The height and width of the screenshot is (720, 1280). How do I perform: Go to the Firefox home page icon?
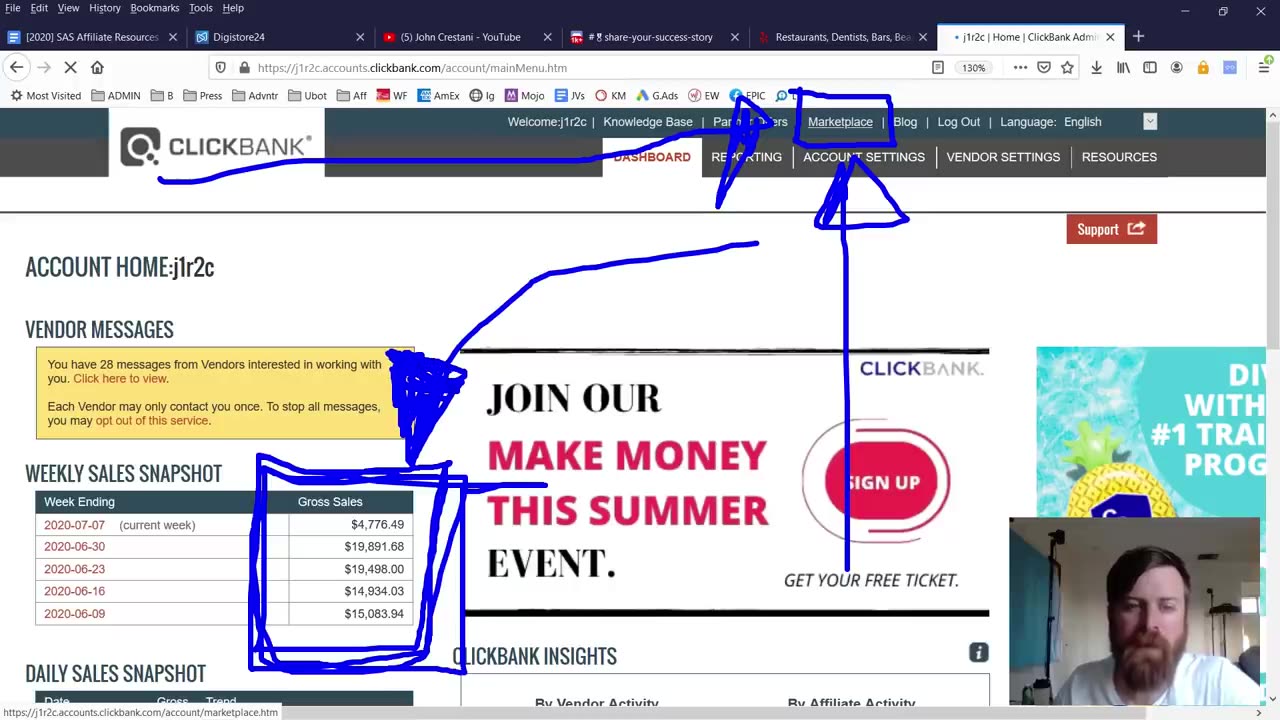[x=97, y=67]
